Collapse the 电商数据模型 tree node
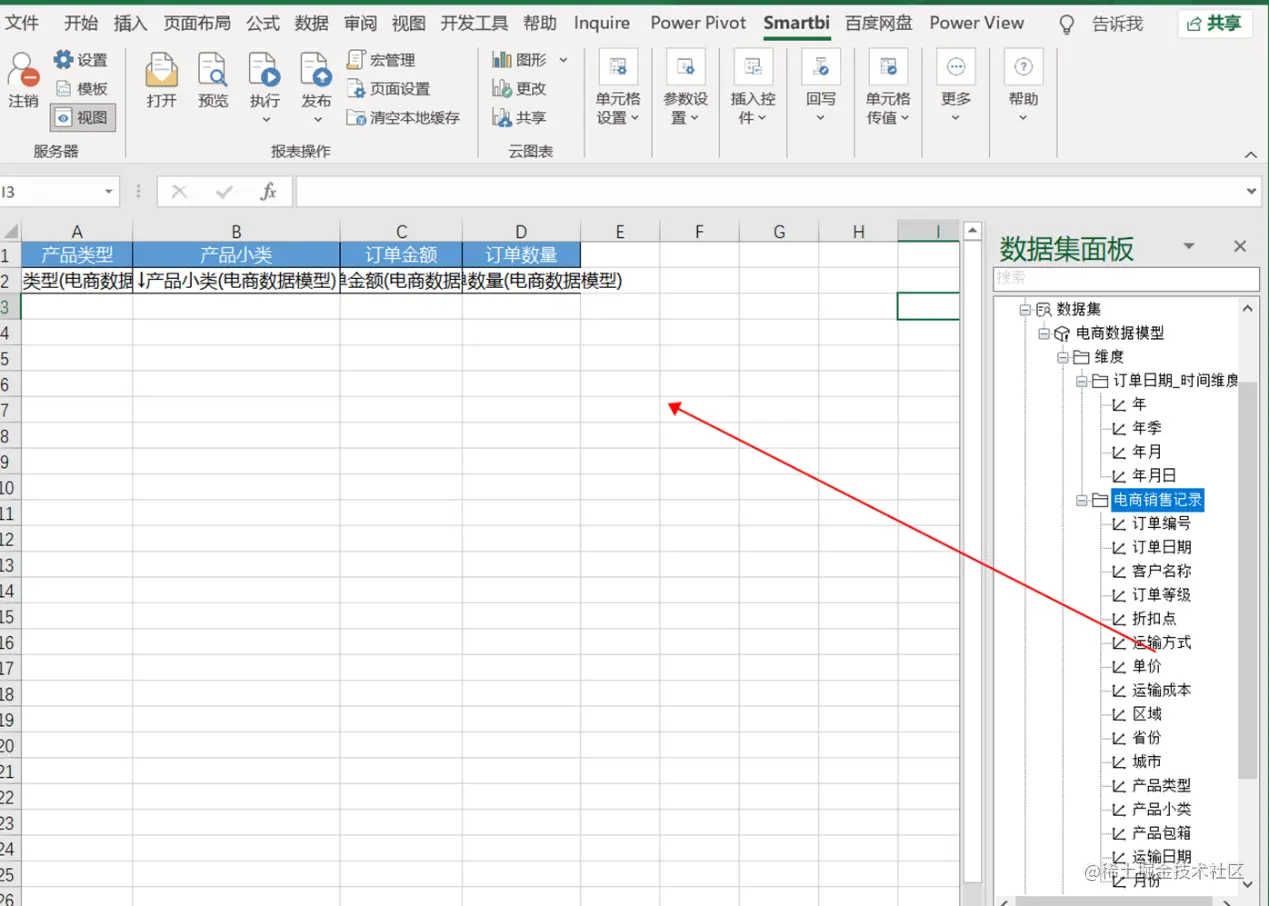Screen dimensions: 1269x906 tap(1044, 333)
